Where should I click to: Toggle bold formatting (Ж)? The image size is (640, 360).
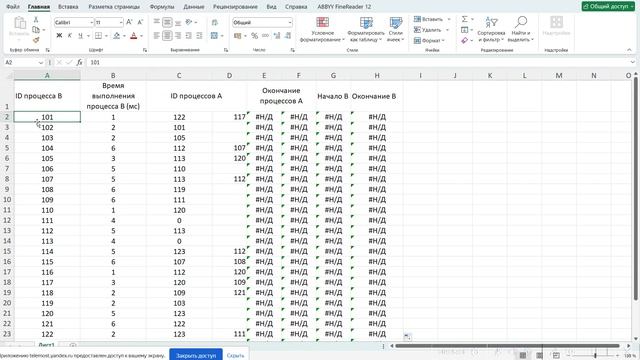coord(59,36)
